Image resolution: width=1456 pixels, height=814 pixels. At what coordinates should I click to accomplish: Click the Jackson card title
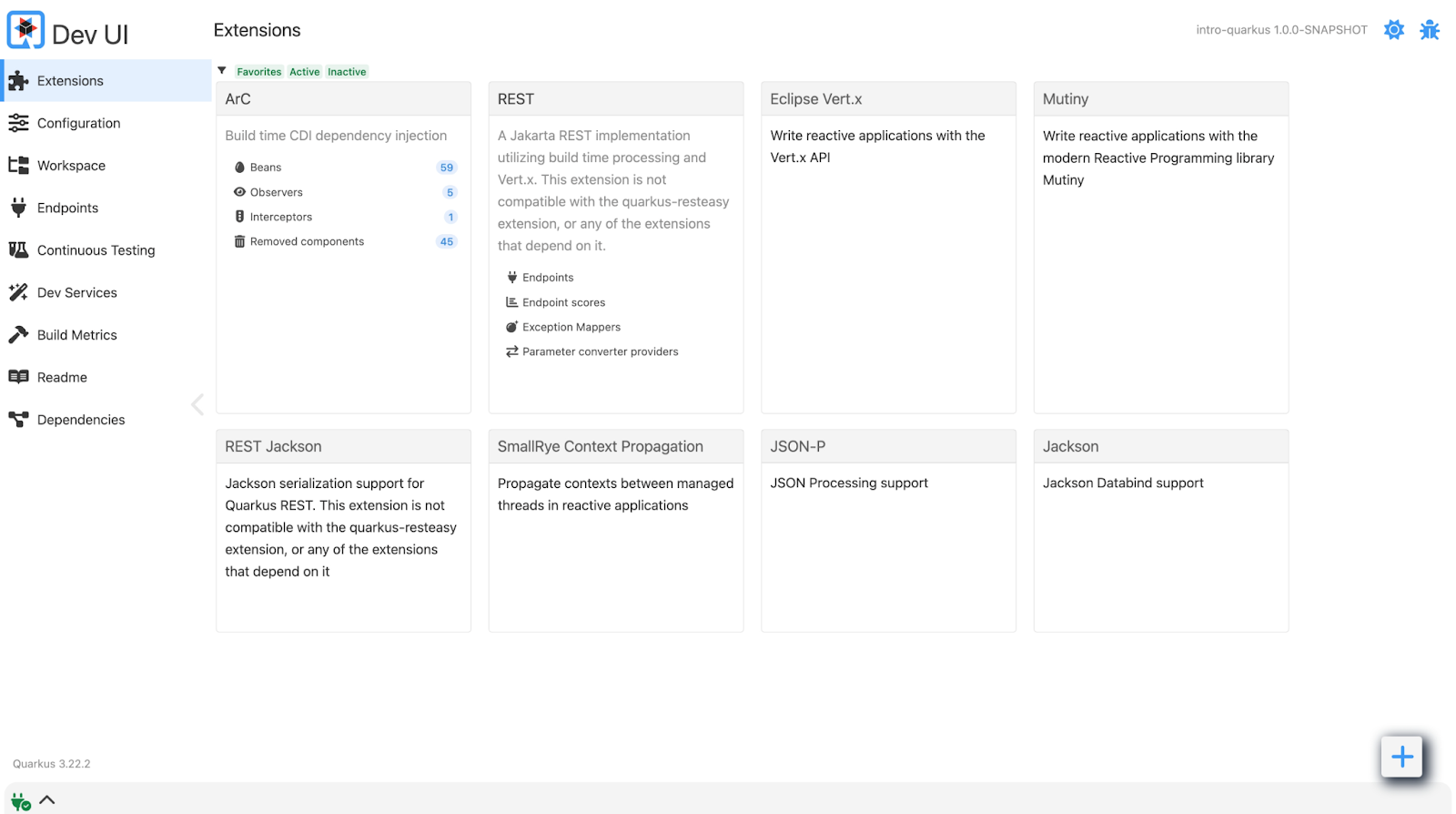coord(1071,447)
